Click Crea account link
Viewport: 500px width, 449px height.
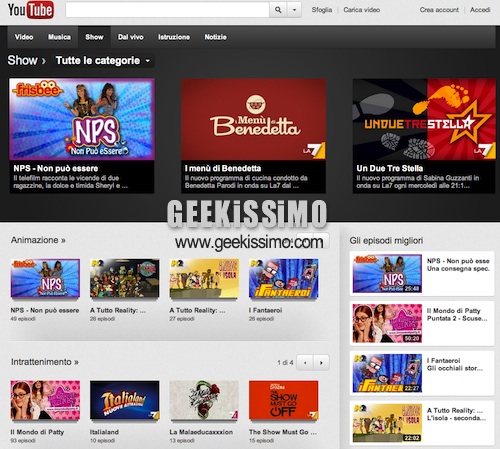[439, 10]
